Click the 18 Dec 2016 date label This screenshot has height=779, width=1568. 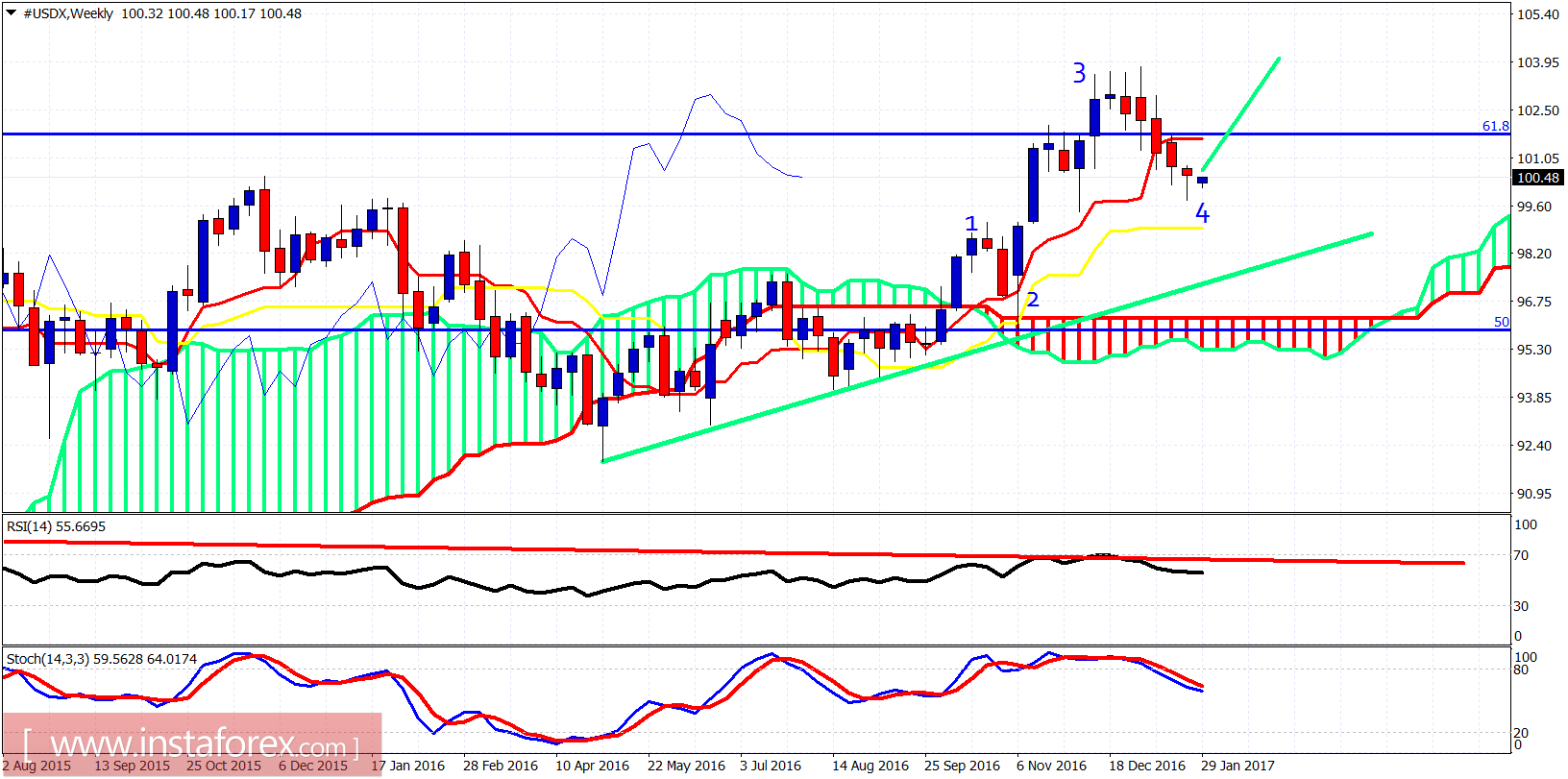coord(1147,766)
